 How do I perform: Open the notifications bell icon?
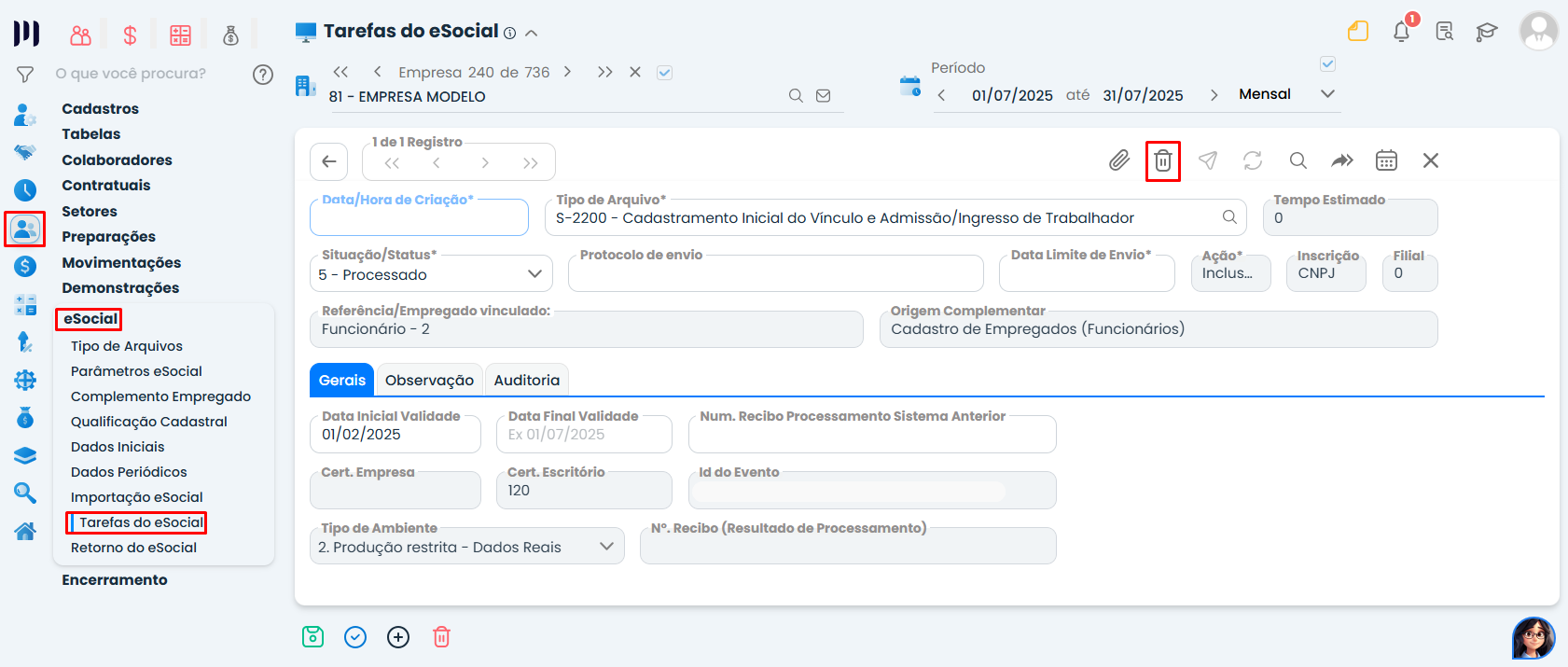(1401, 32)
